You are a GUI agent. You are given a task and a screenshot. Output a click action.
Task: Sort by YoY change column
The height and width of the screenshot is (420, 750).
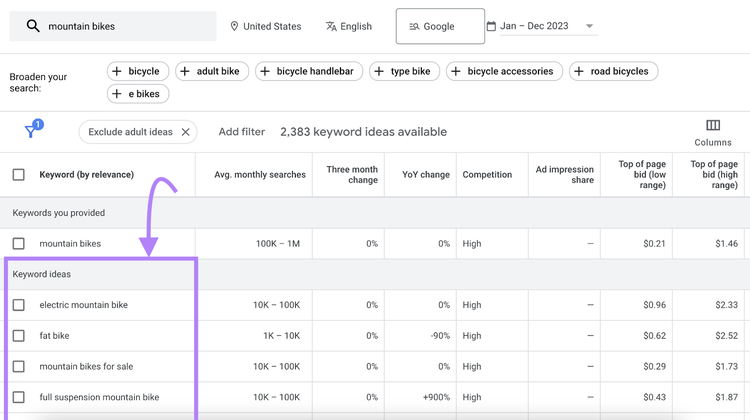(426, 175)
